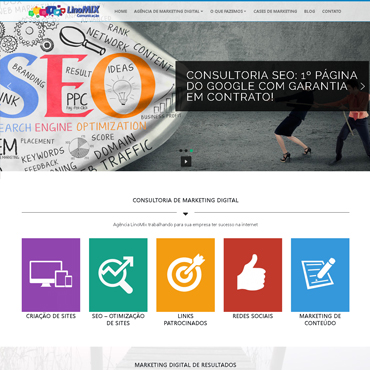This screenshot has width=370, height=370.
Task: Select the green SEO magnifier chart icon
Action: tap(118, 275)
